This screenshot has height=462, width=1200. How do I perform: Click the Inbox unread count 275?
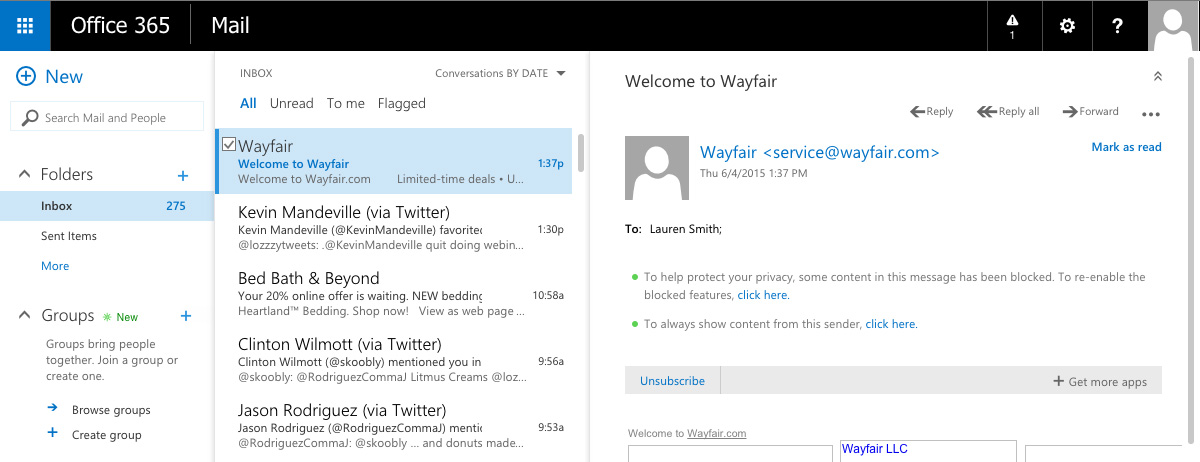[176, 206]
